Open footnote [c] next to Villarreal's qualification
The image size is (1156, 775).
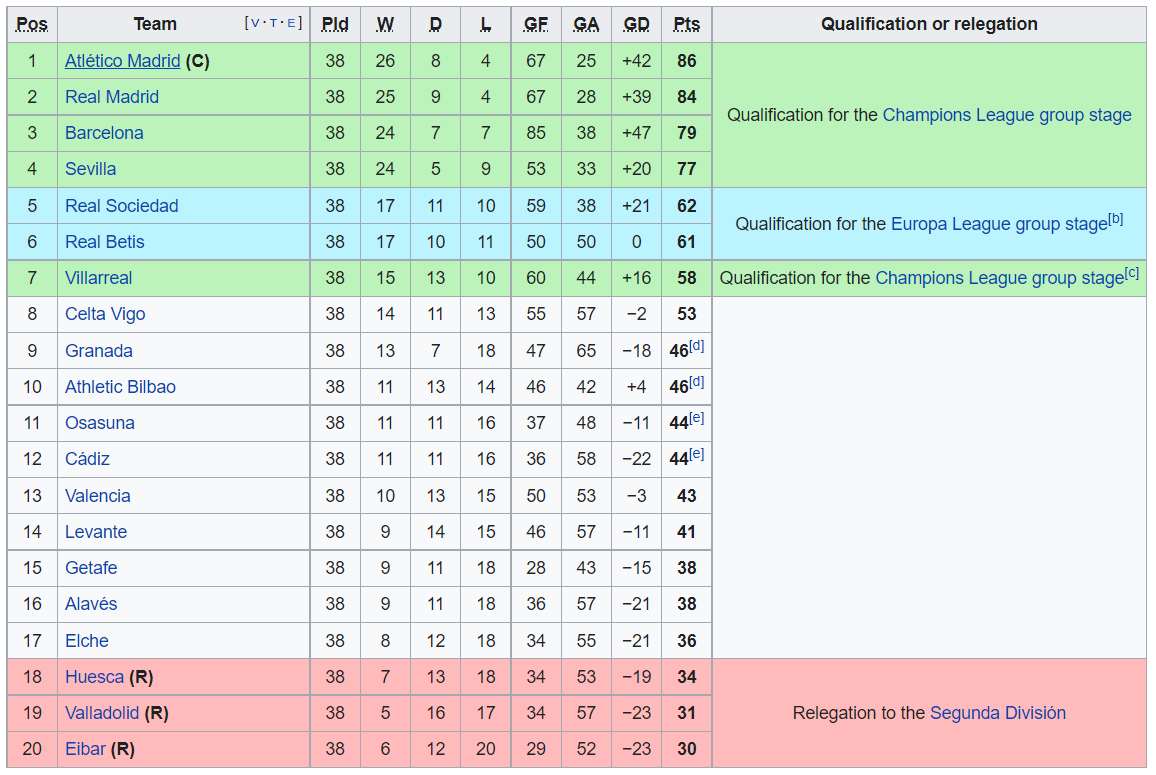pos(1131,273)
